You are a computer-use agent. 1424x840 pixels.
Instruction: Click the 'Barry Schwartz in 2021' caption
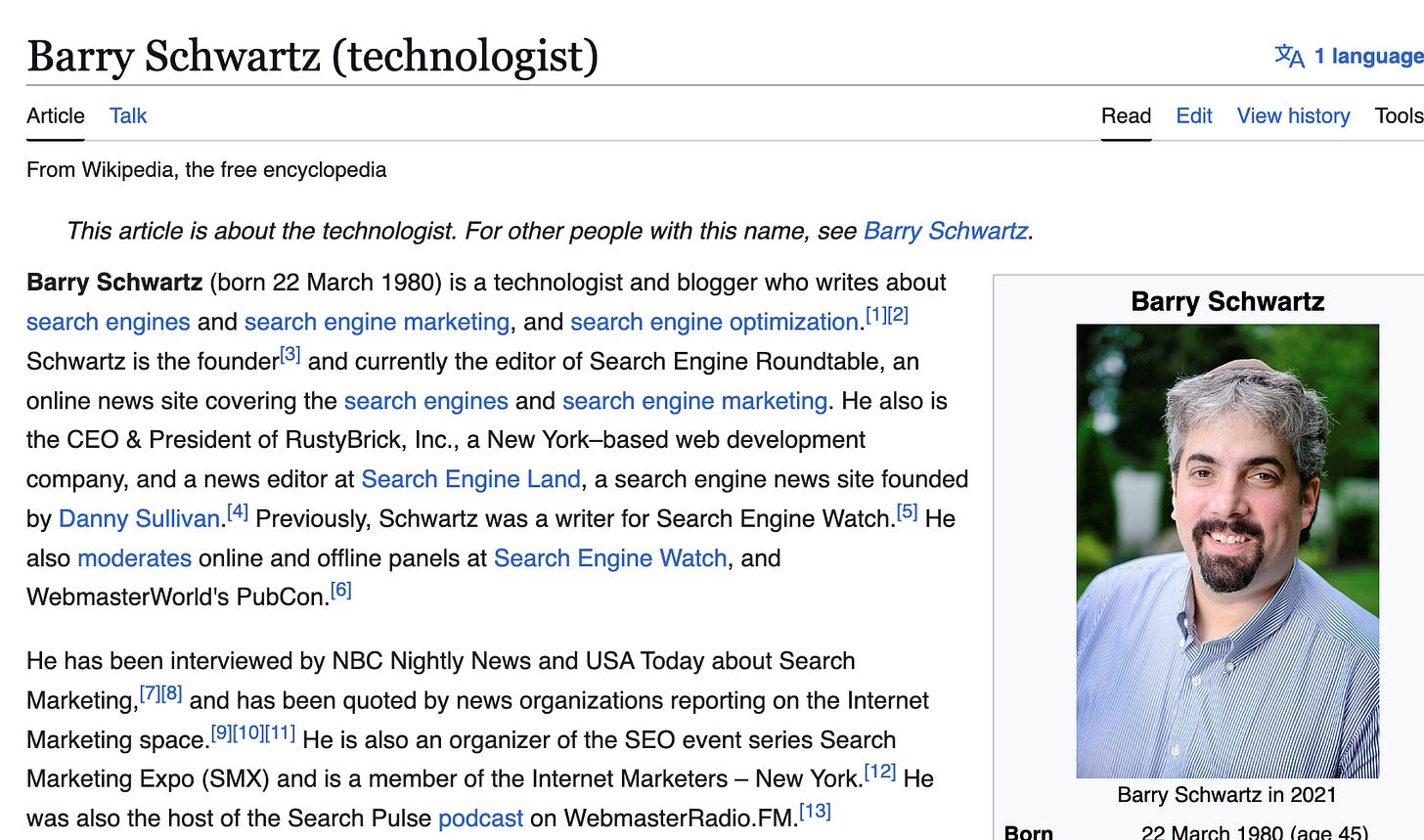pyautogui.click(x=1226, y=795)
